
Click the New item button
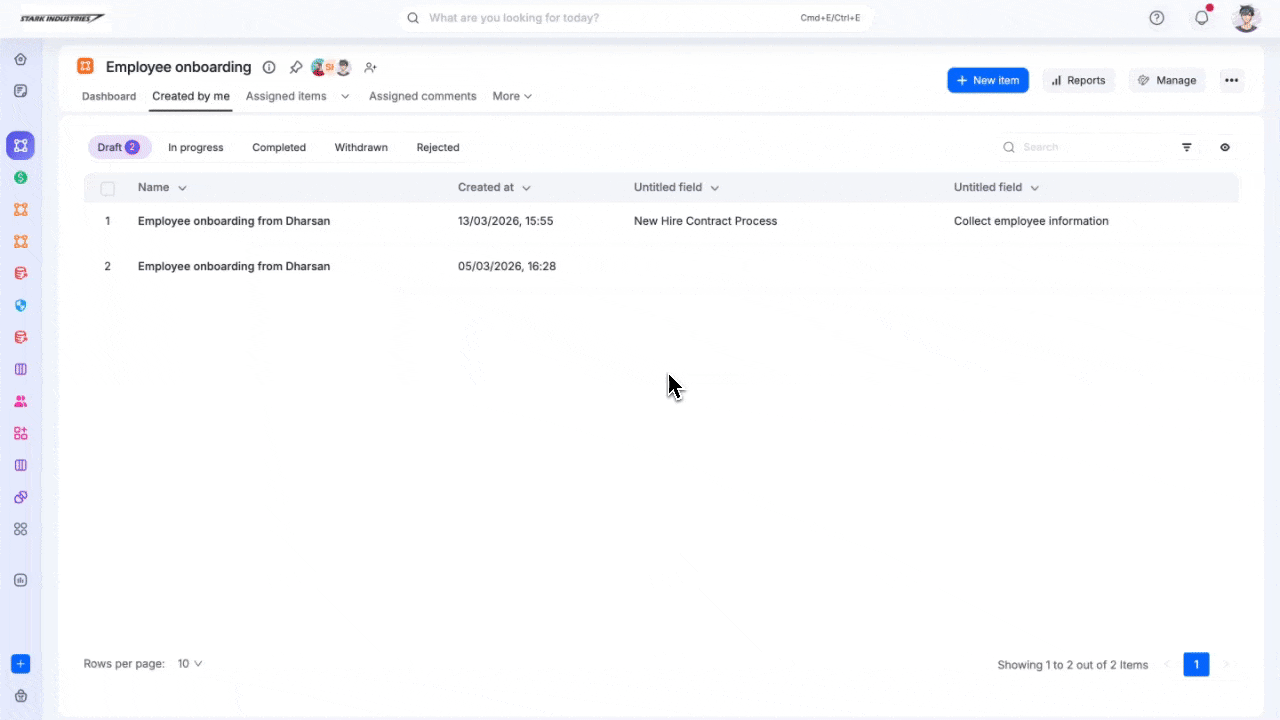point(987,81)
